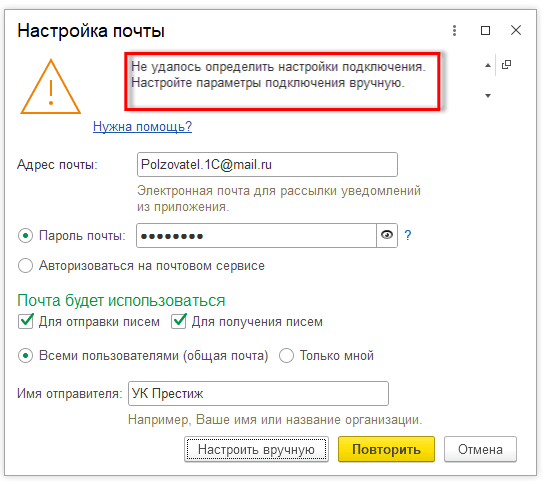The height and width of the screenshot is (484, 545).
Task: Select the Пароль почты radio button
Action: coord(25,236)
